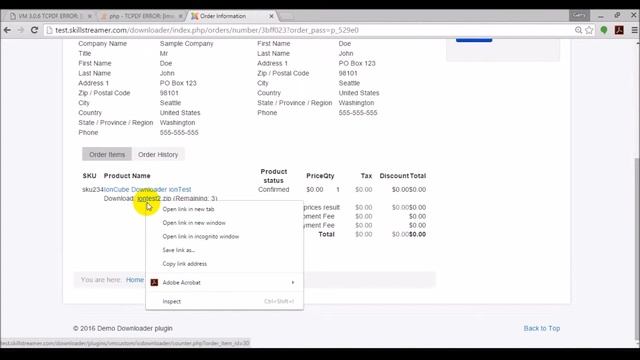This screenshot has height=360, width=640.
Task: Click the Product Name column header
Action: [x=127, y=176]
